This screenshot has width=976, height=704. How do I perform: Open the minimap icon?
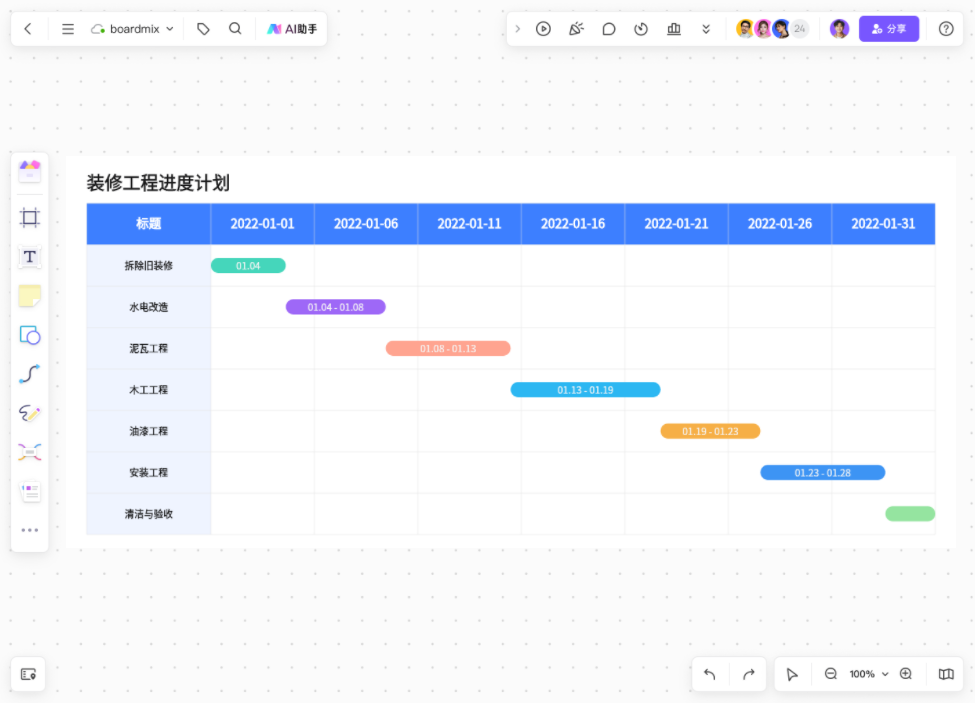point(946,674)
